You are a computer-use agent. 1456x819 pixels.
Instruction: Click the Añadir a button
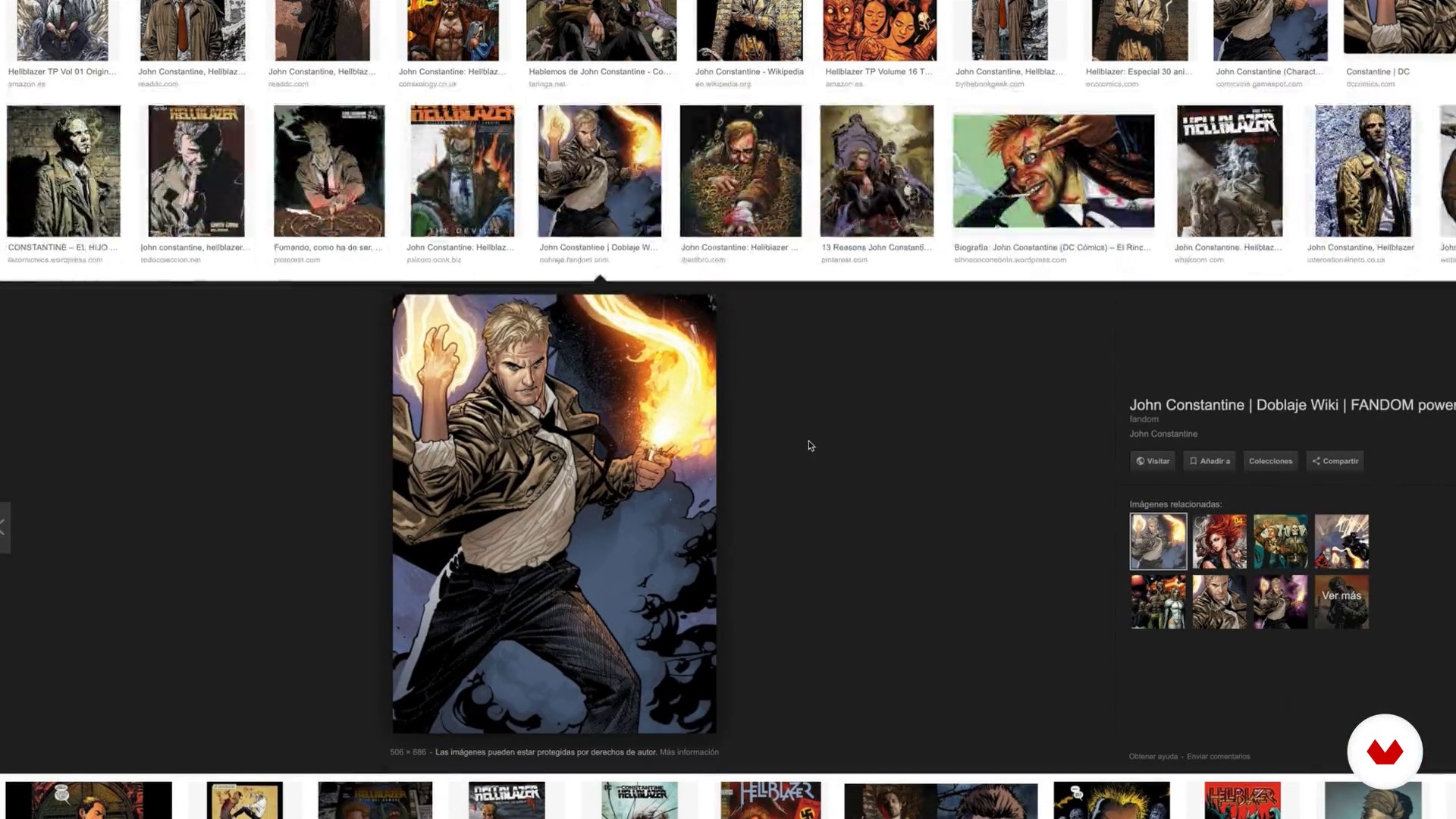click(x=1210, y=461)
